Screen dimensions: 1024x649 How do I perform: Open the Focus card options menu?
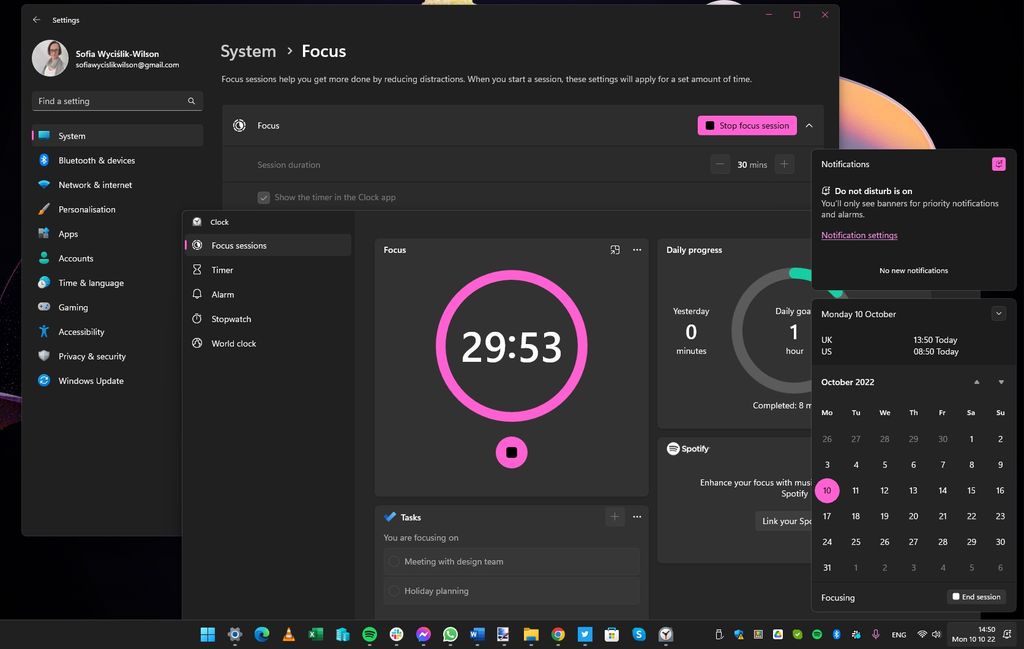(637, 250)
